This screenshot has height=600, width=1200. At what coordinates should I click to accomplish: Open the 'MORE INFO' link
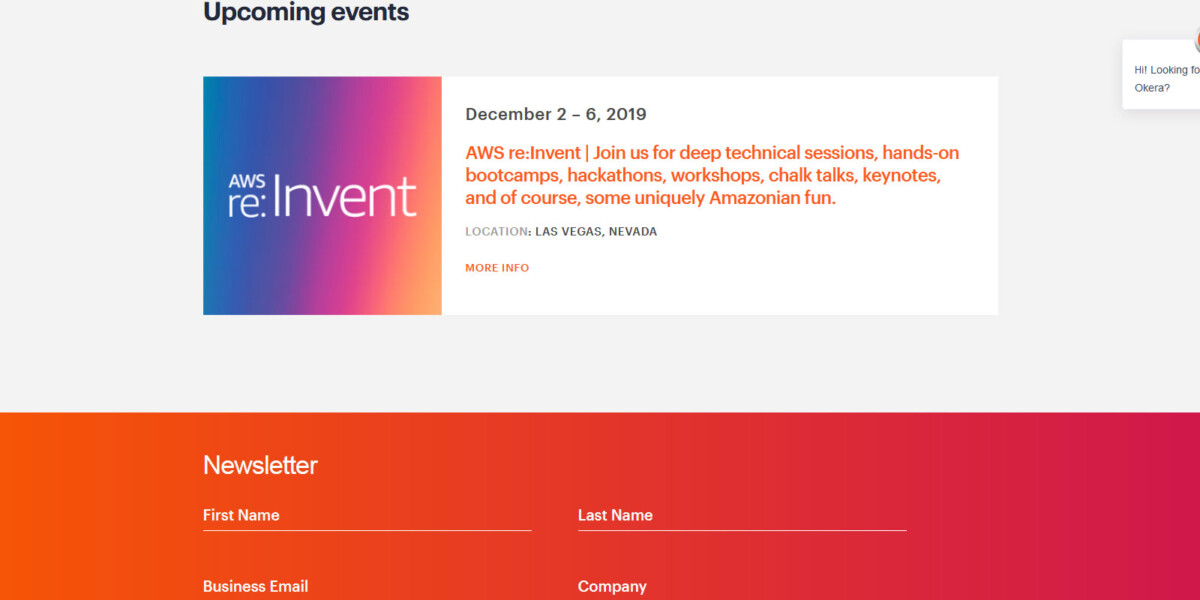point(497,268)
